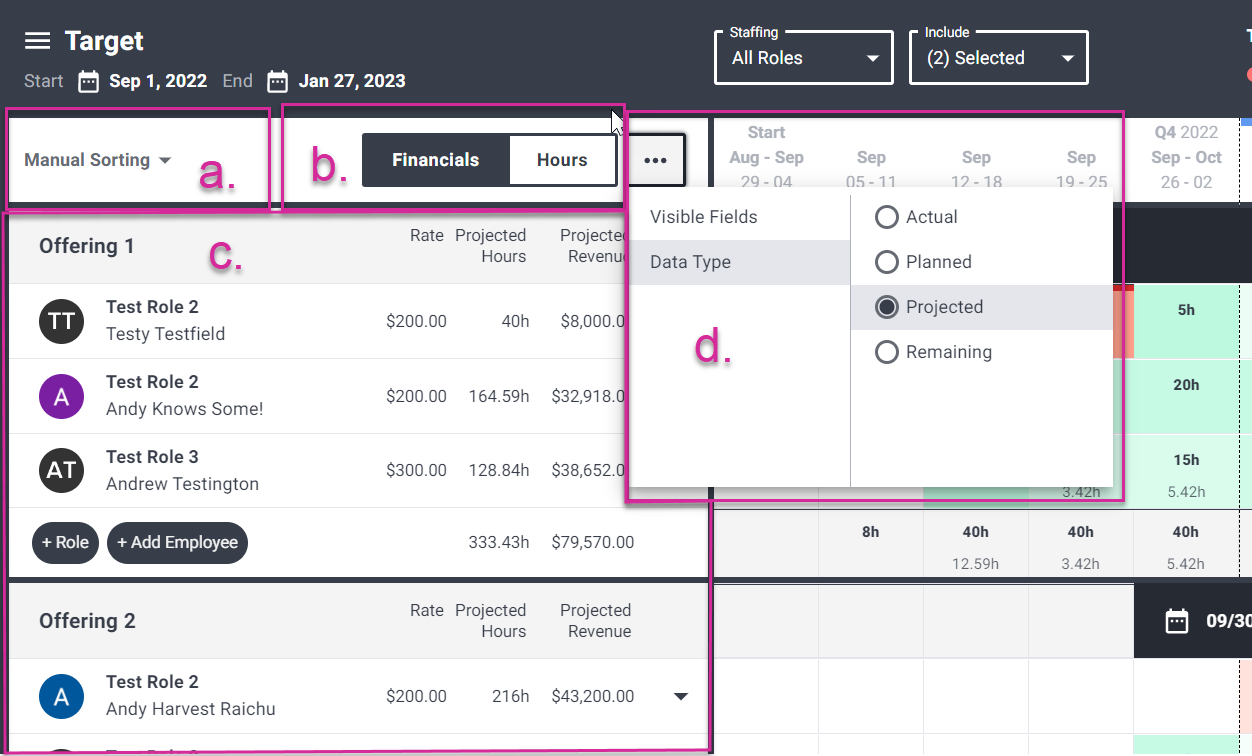Select the Planned data type radio button
This screenshot has height=756, width=1252.
(x=886, y=261)
